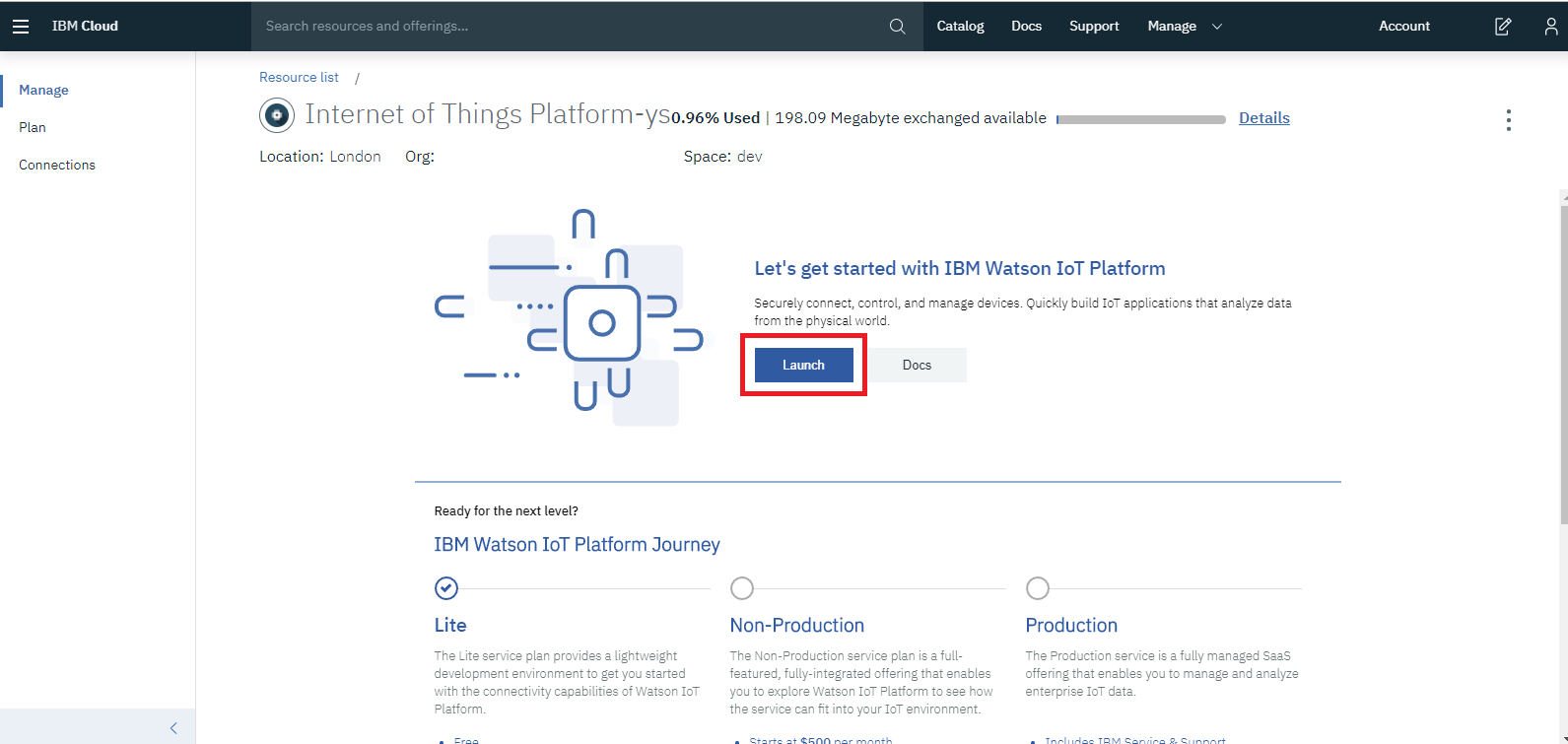Image resolution: width=1568 pixels, height=744 pixels.
Task: Select Plan in the left sidebar
Action: point(33,127)
